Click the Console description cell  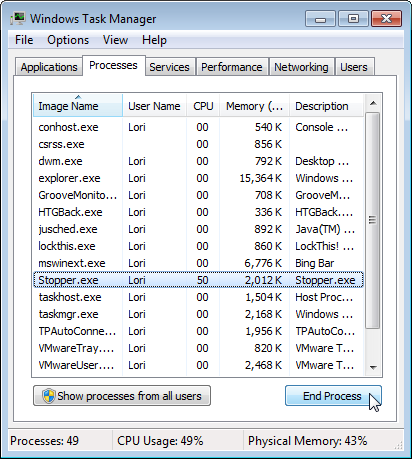point(322,127)
